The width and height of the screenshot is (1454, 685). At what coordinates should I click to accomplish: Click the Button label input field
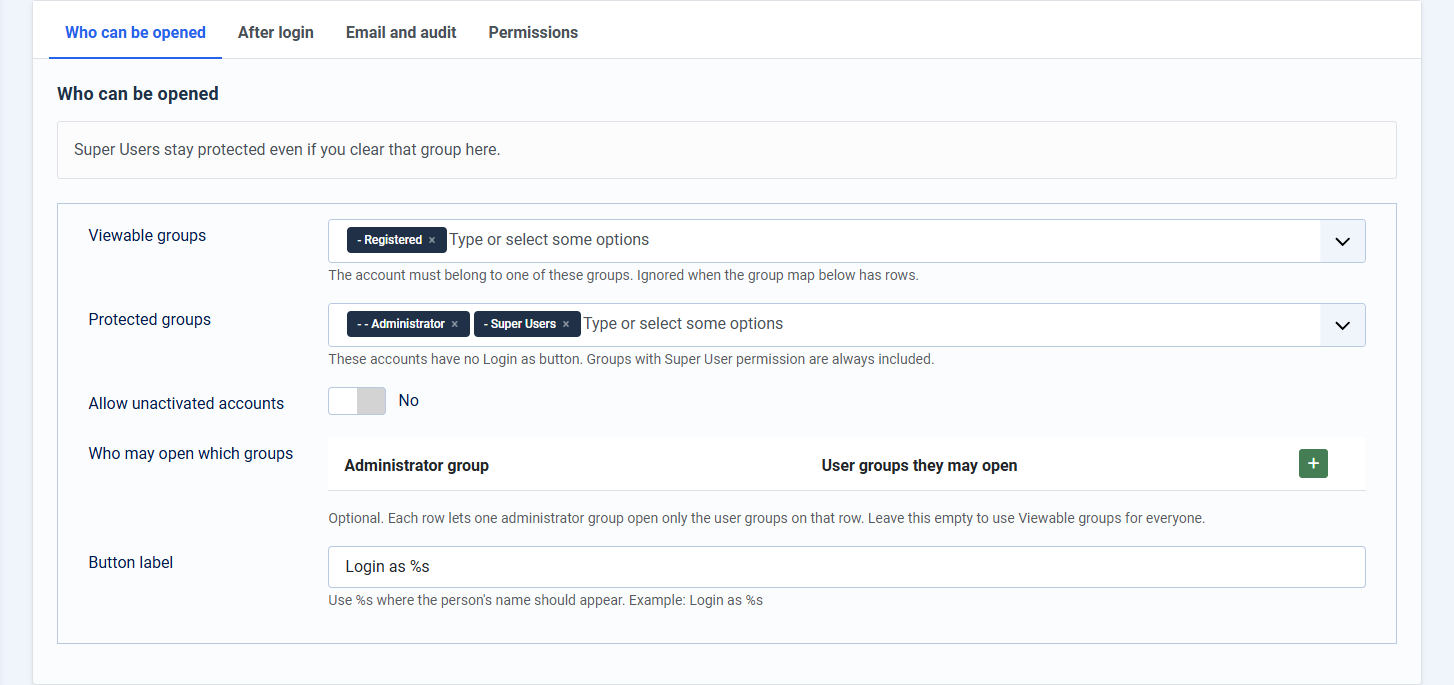(x=847, y=567)
